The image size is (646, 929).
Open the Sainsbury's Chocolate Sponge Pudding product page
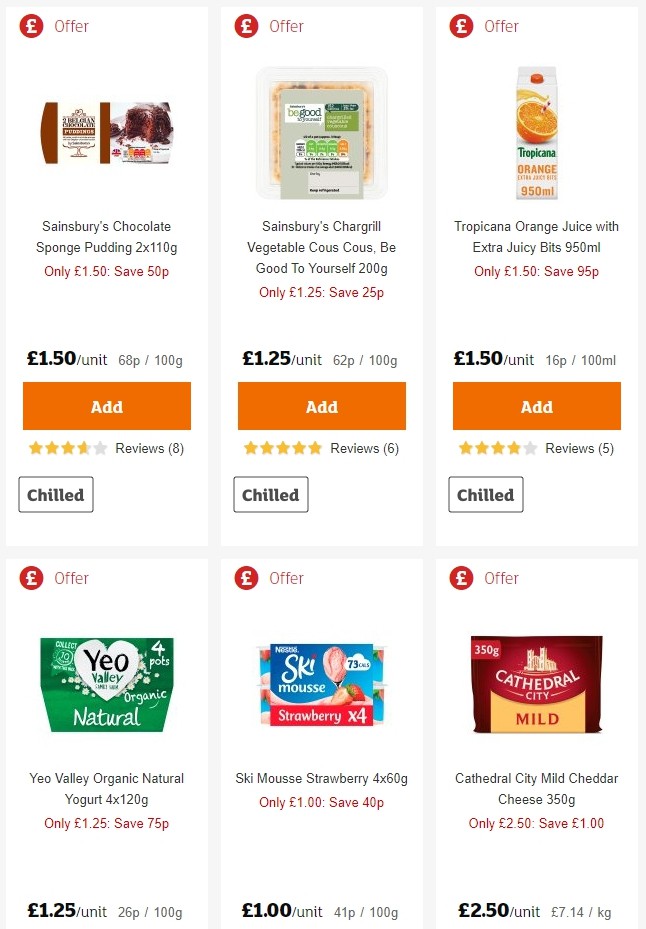(x=106, y=237)
